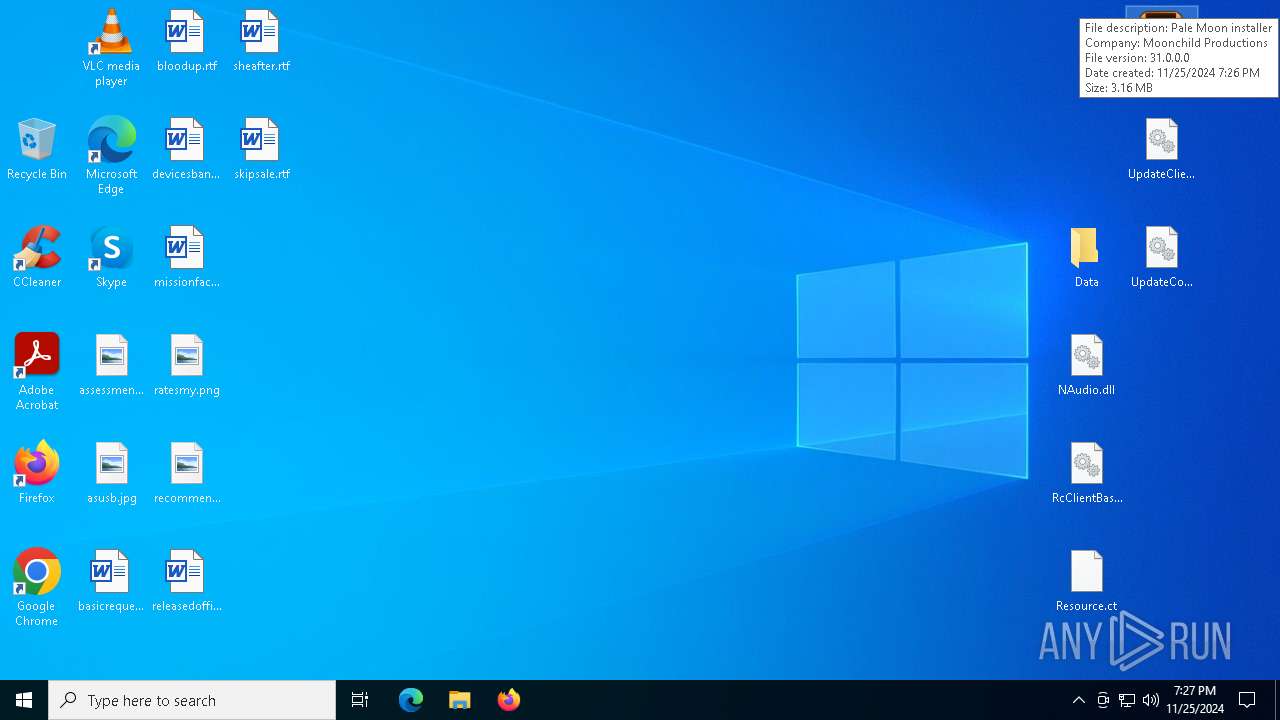Launch Firefox from the taskbar
Viewport: 1280px width, 720px height.
point(508,700)
